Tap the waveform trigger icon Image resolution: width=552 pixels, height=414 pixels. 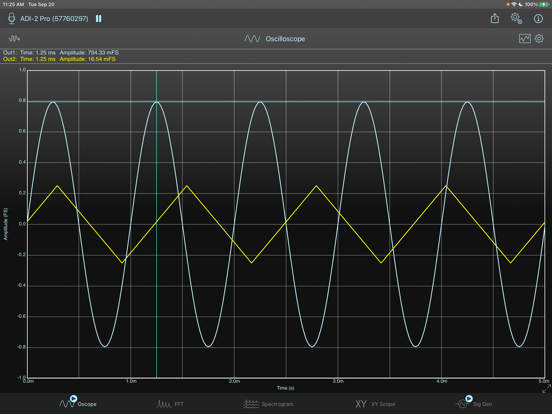pos(14,38)
